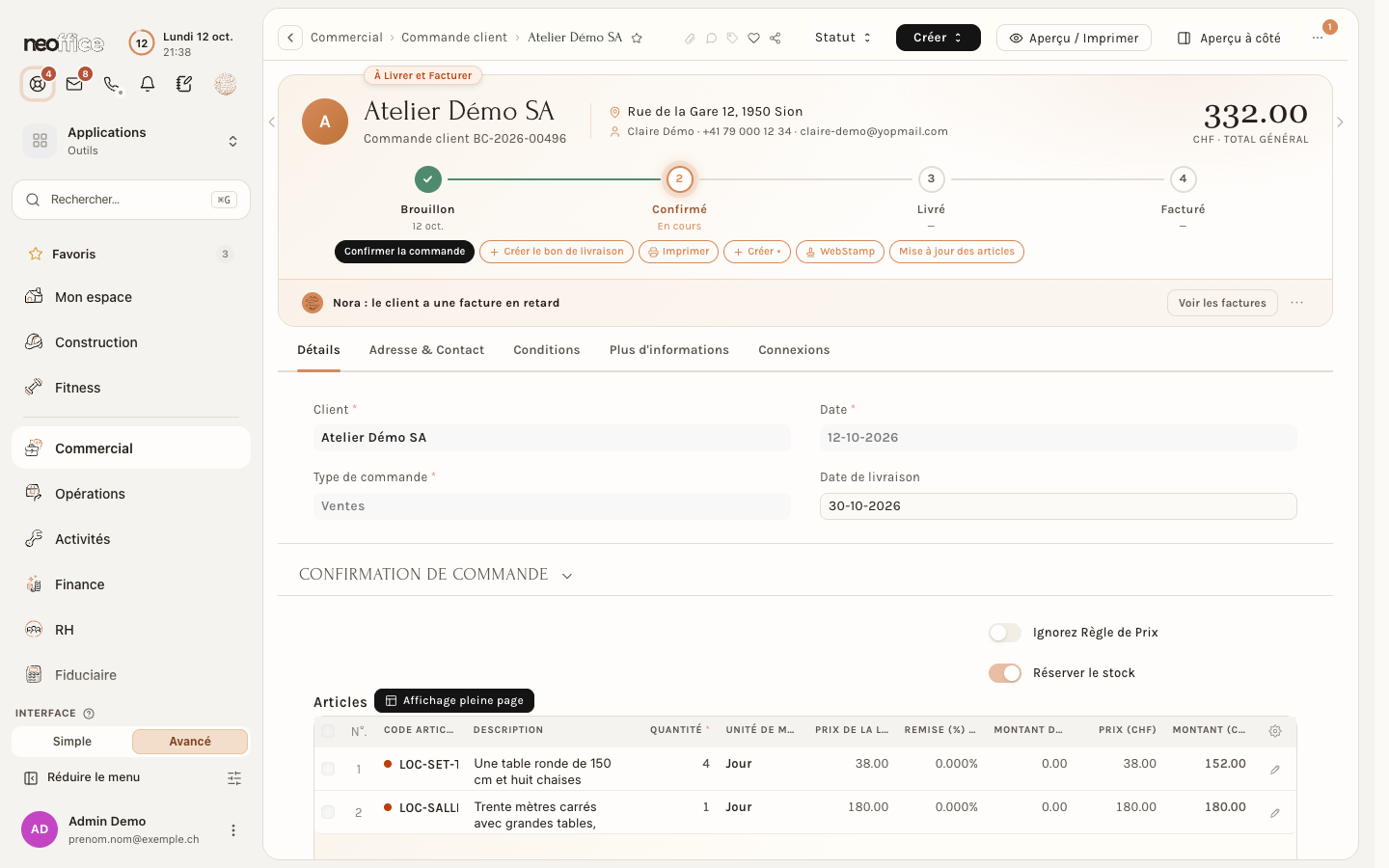Mark Atelier Démo SA as favorite star
1389x868 pixels.
click(637, 39)
